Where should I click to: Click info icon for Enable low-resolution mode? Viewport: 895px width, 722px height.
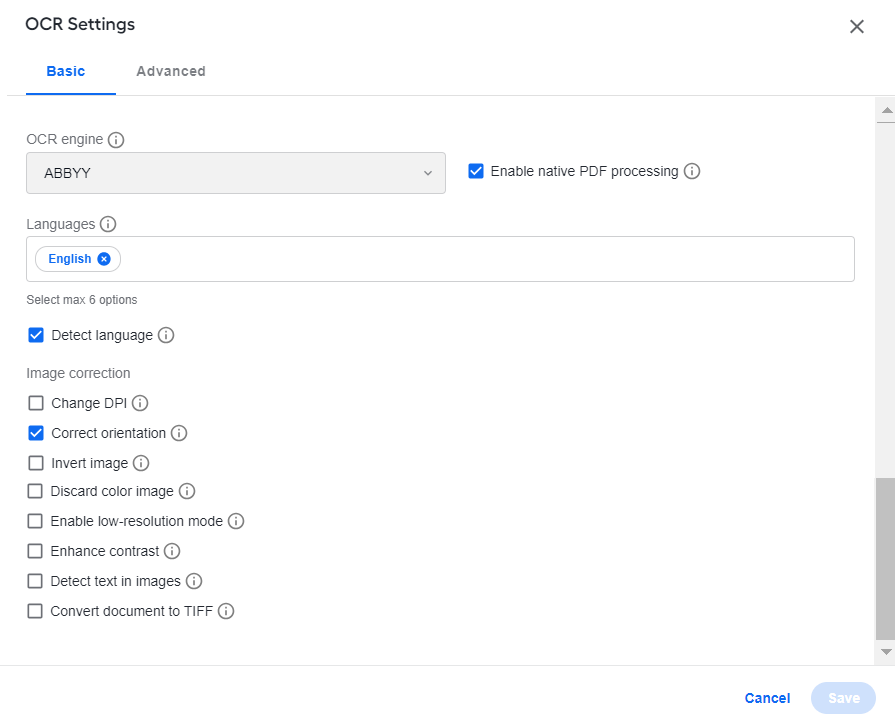[x=236, y=521]
